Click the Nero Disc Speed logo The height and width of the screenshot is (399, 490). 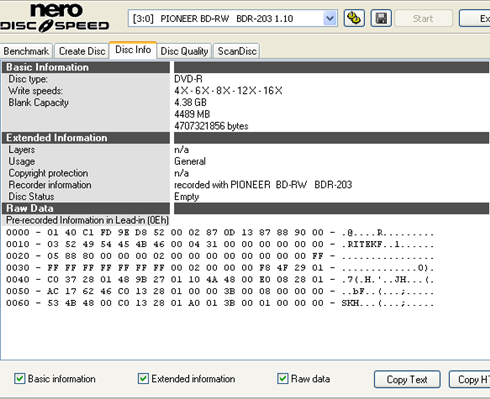click(55, 18)
